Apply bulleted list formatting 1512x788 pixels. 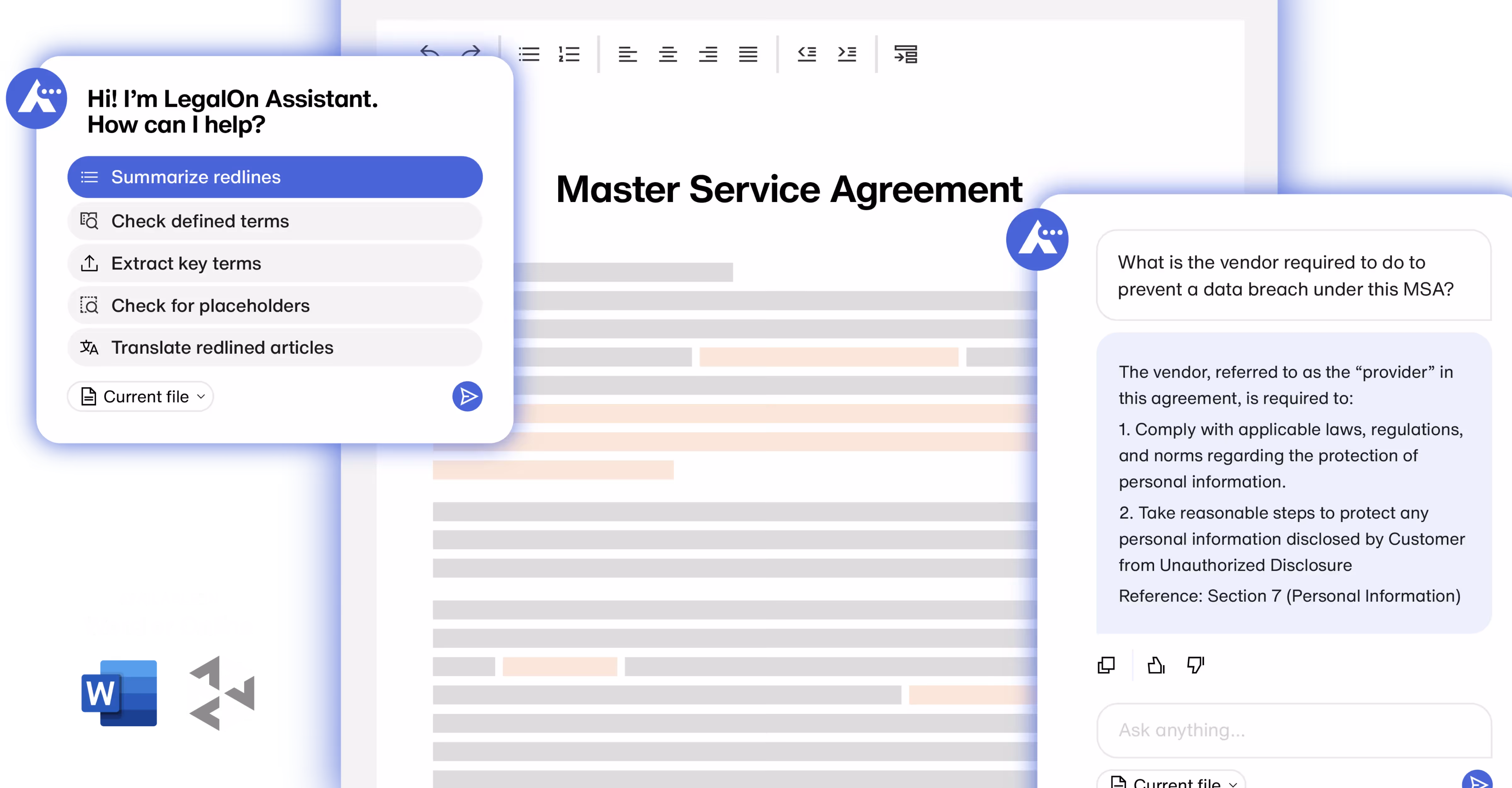(529, 54)
